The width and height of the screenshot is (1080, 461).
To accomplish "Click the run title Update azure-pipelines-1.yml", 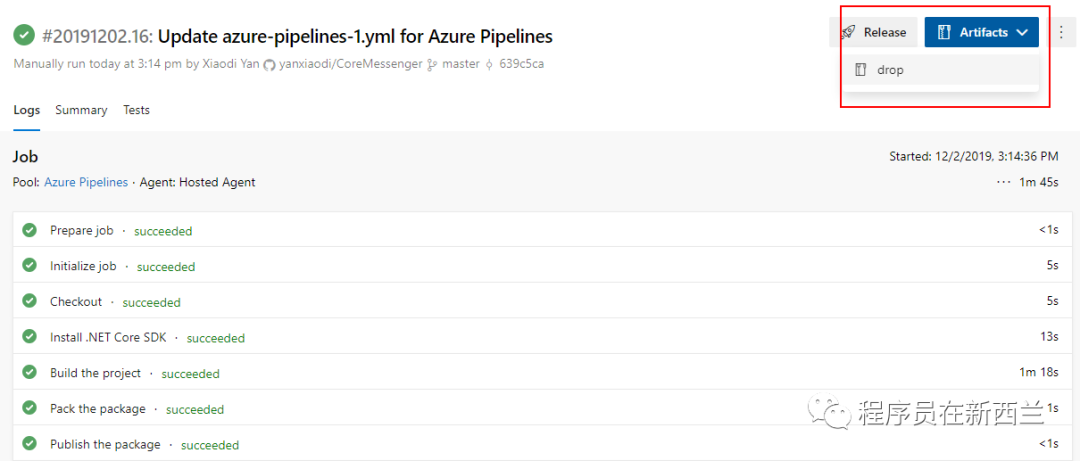I will click(x=355, y=36).
